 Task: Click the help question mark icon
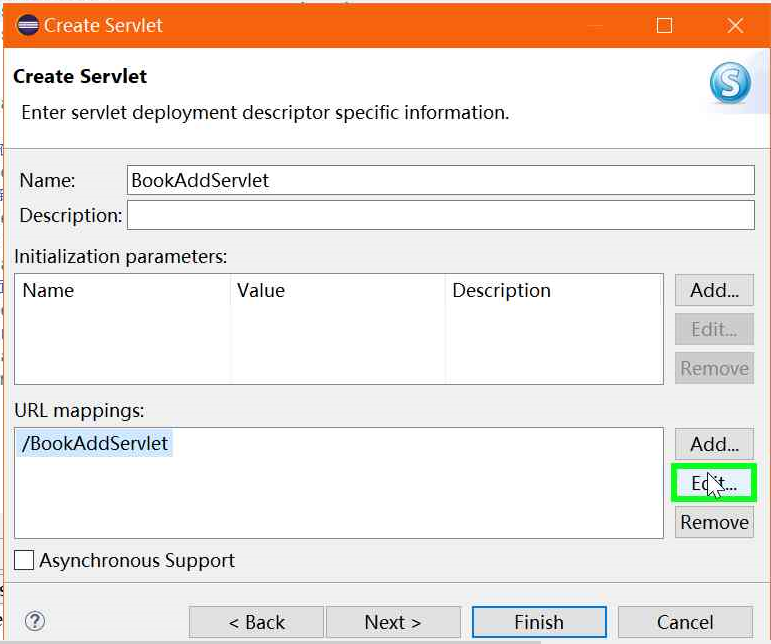click(35, 621)
